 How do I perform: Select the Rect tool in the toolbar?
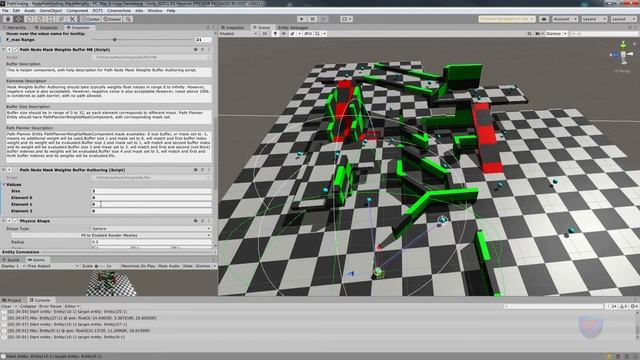tap(51, 19)
